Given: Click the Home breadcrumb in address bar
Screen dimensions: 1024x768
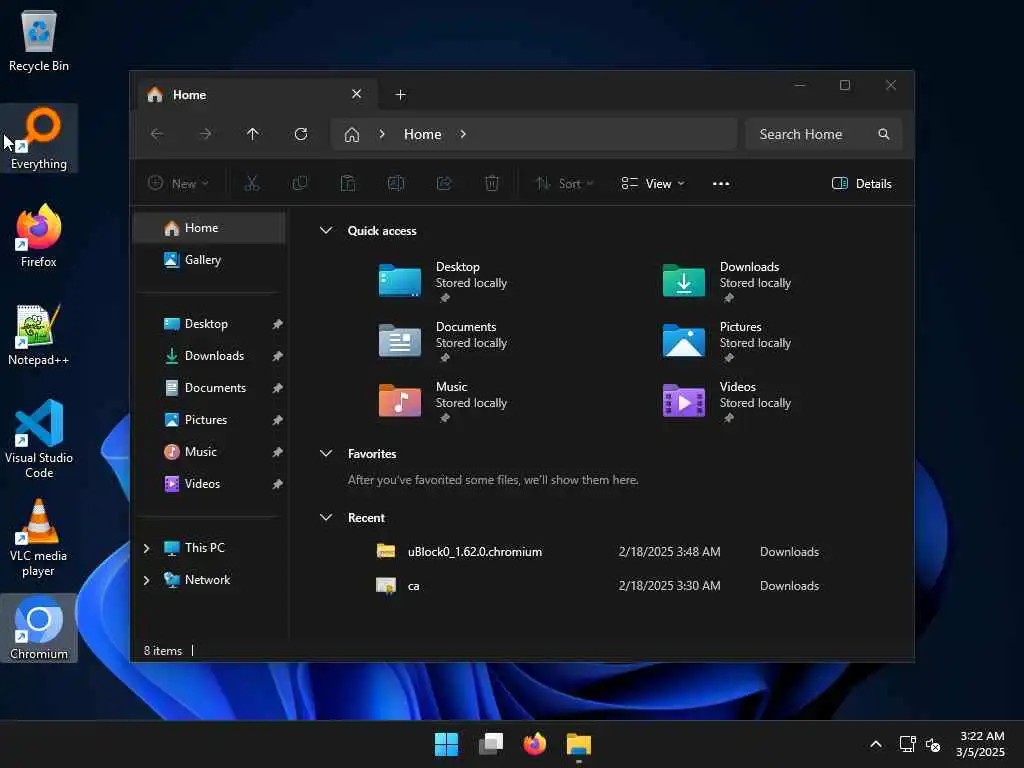Looking at the screenshot, I should point(423,134).
